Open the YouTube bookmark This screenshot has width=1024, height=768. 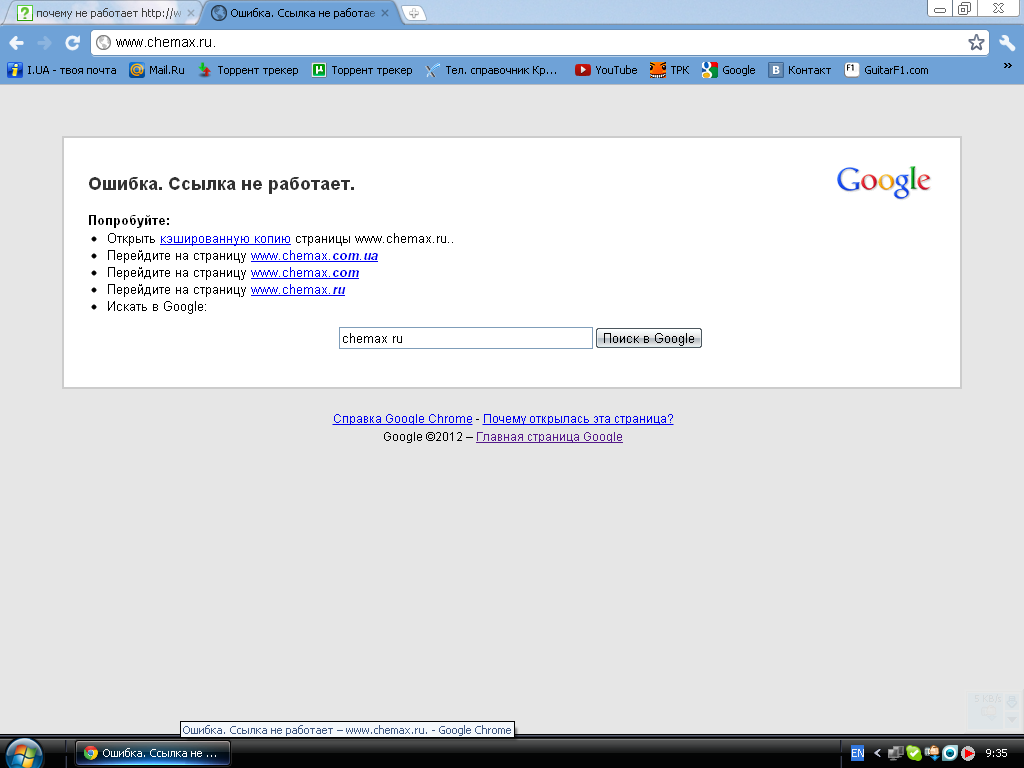pyautogui.click(x=606, y=70)
